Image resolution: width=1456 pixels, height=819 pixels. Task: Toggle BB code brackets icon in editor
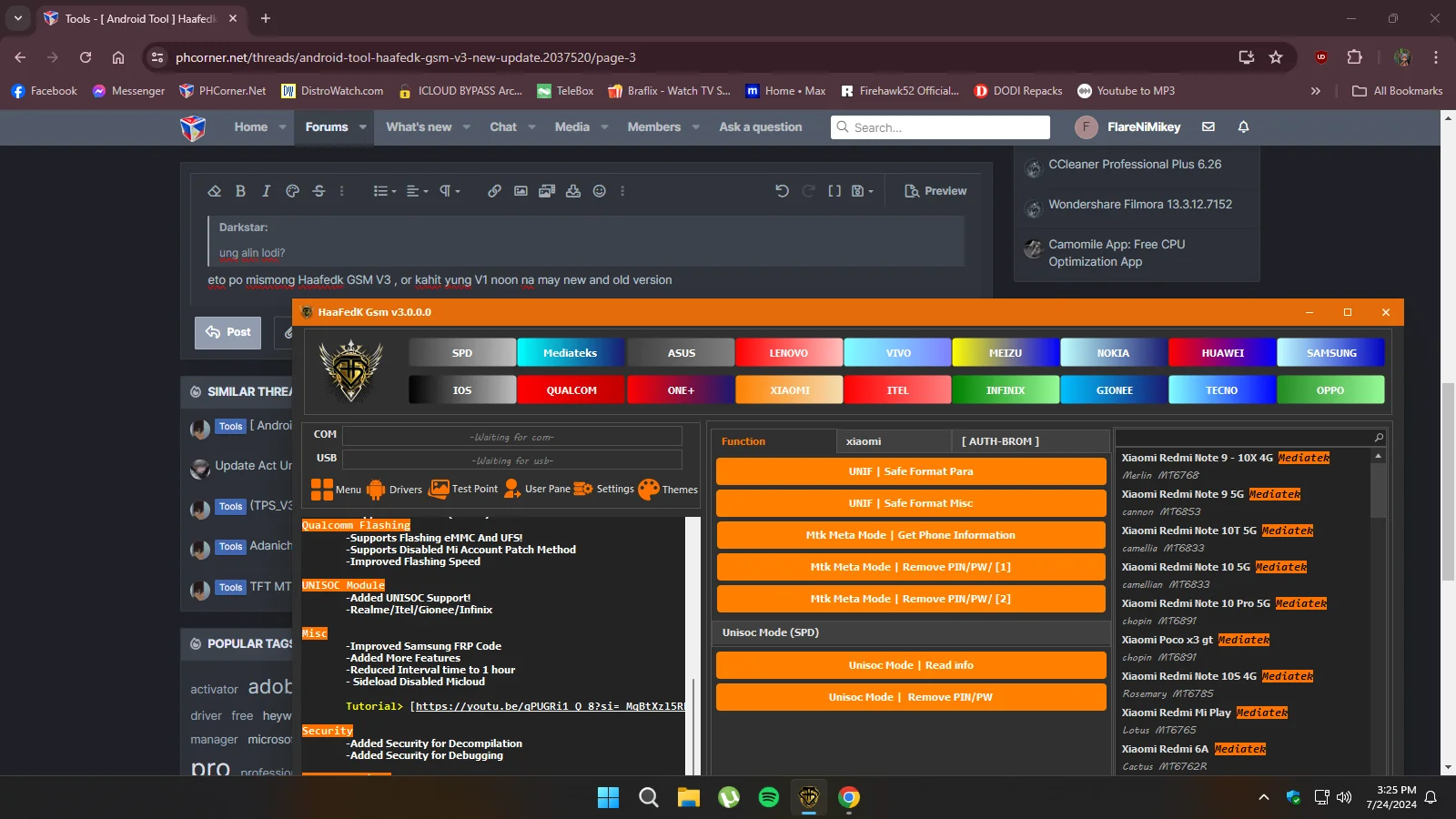coord(834,191)
